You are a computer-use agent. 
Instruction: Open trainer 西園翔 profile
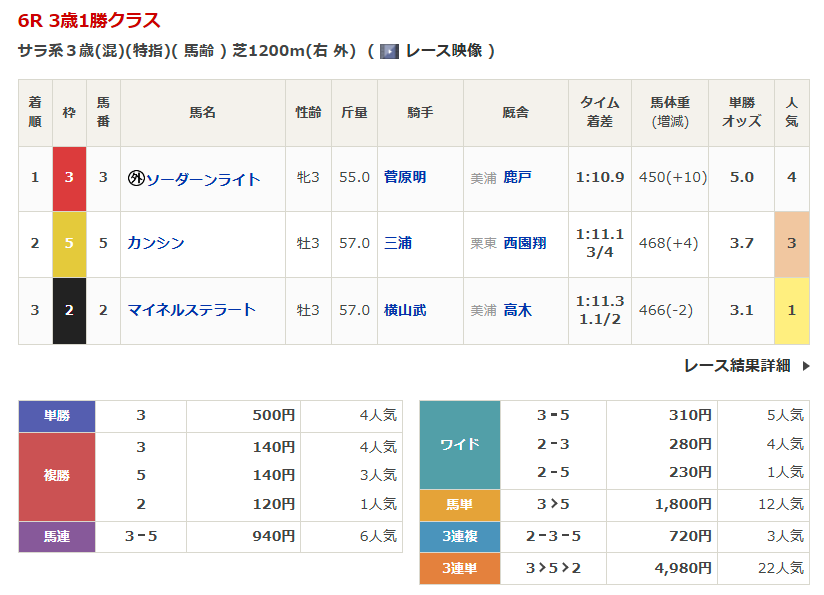(524, 243)
